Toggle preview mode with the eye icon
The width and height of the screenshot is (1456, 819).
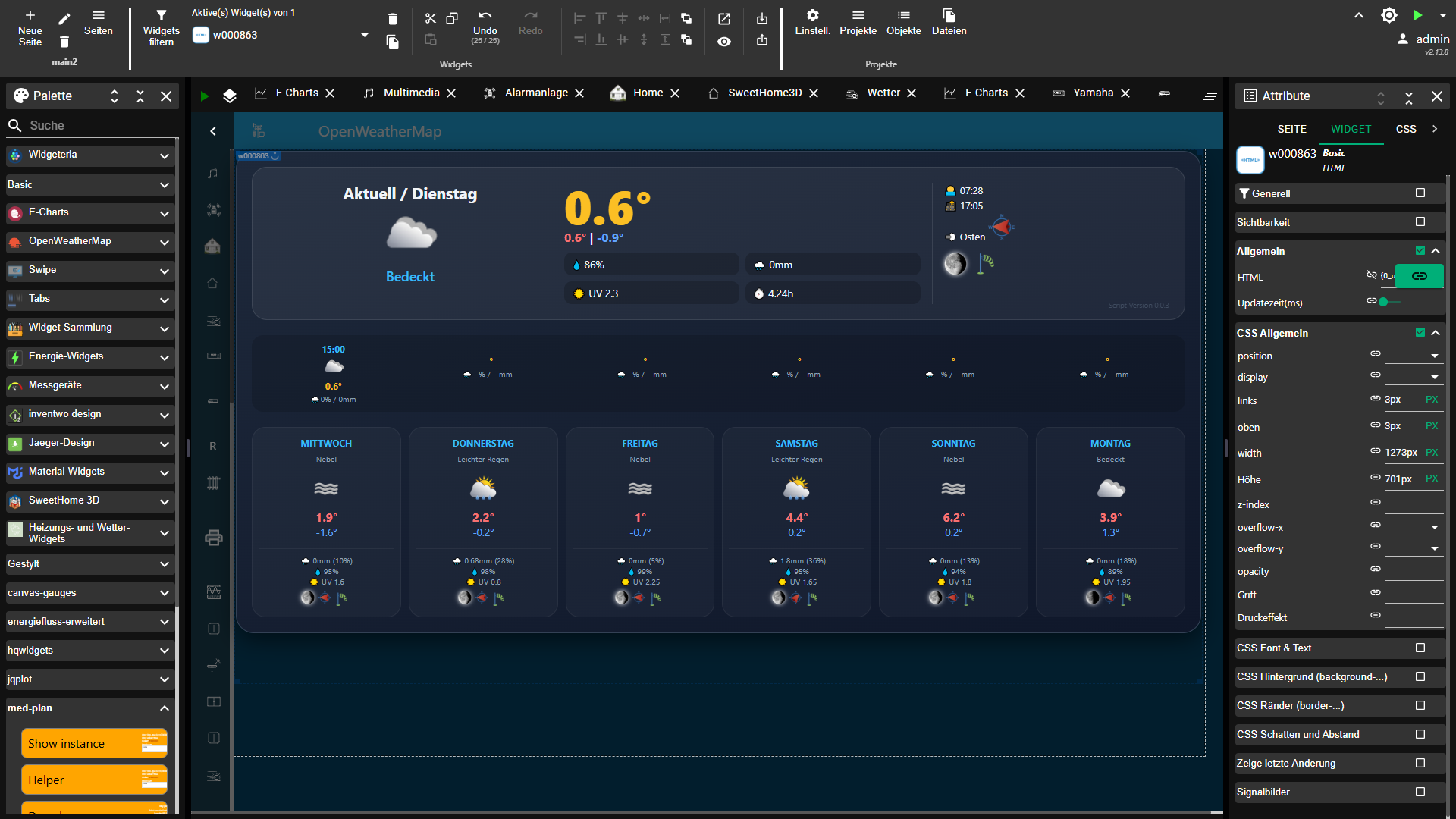[x=724, y=42]
